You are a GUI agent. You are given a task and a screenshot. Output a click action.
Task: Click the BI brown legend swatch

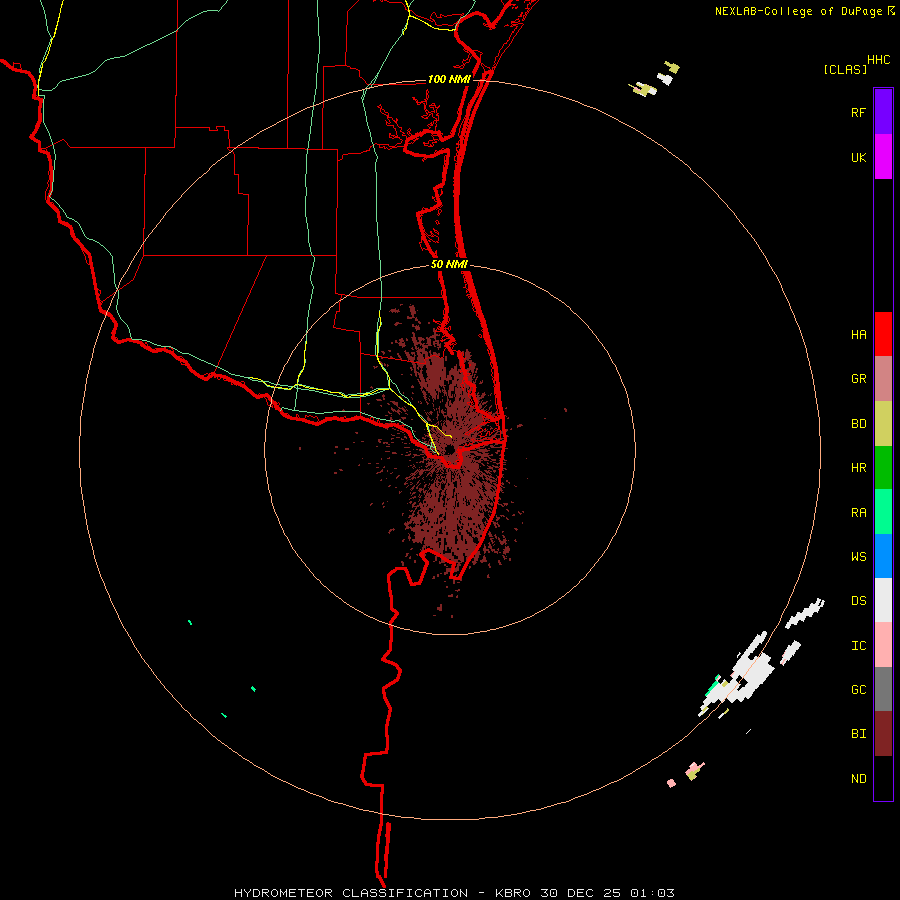tap(883, 734)
